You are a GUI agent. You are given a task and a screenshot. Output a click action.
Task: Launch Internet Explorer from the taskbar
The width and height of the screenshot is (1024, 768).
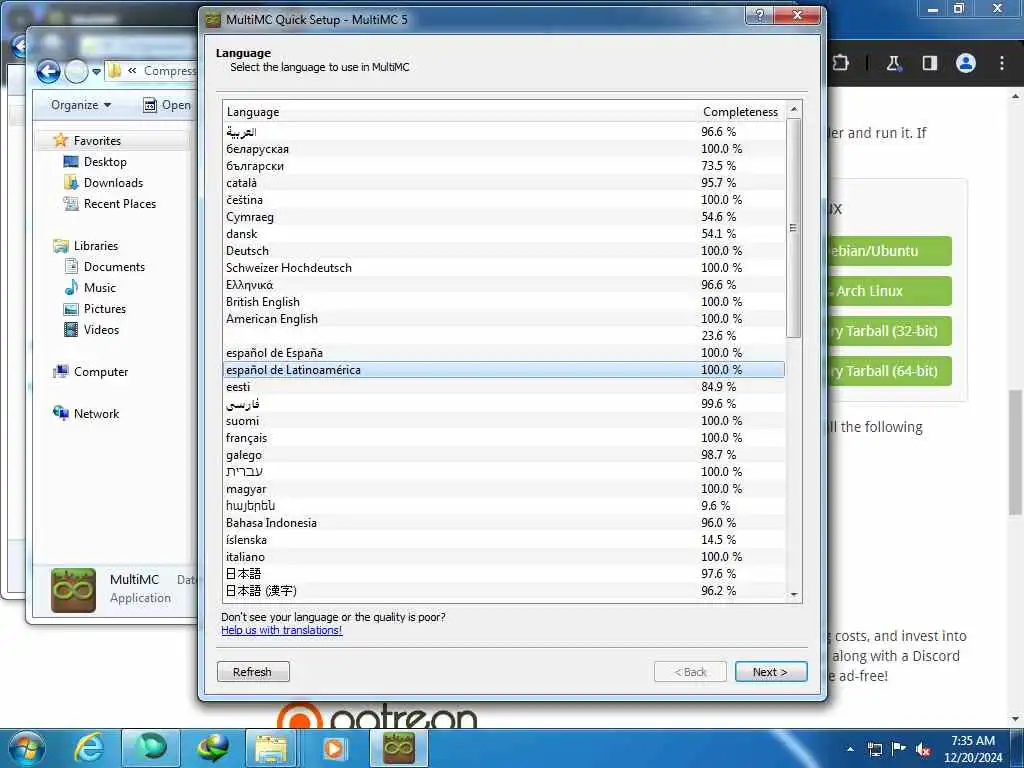[89, 748]
